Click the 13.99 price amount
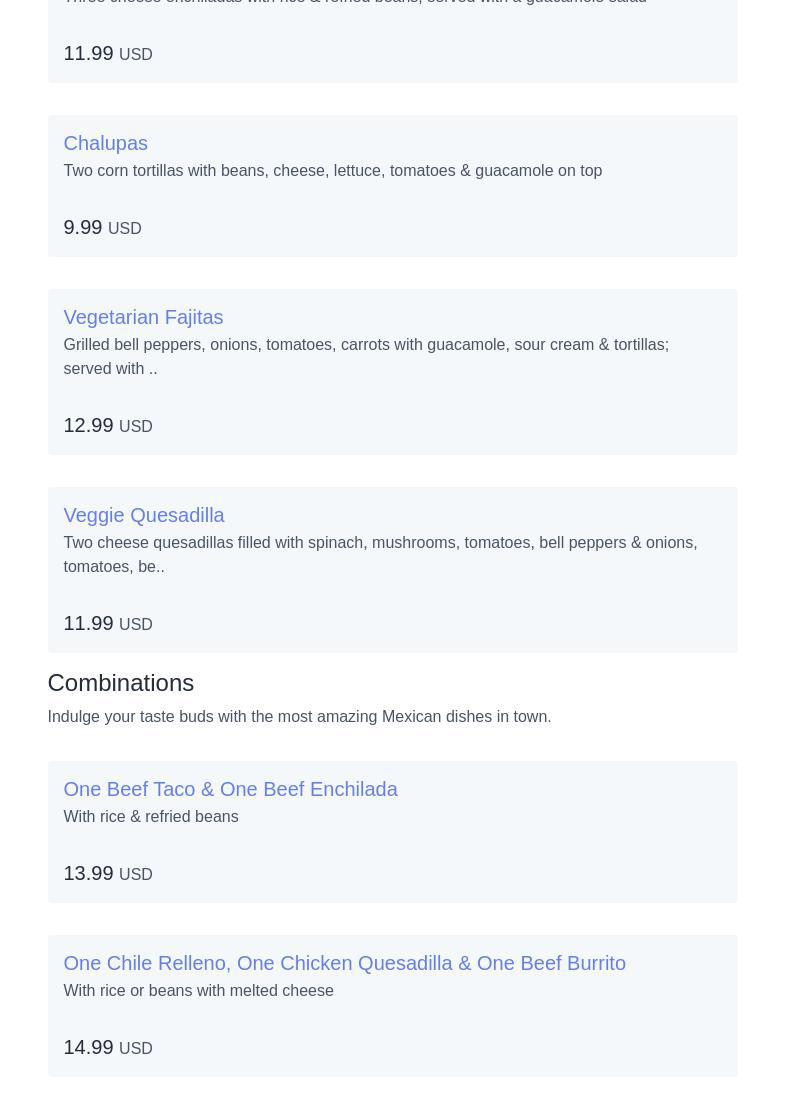 [x=88, y=873]
